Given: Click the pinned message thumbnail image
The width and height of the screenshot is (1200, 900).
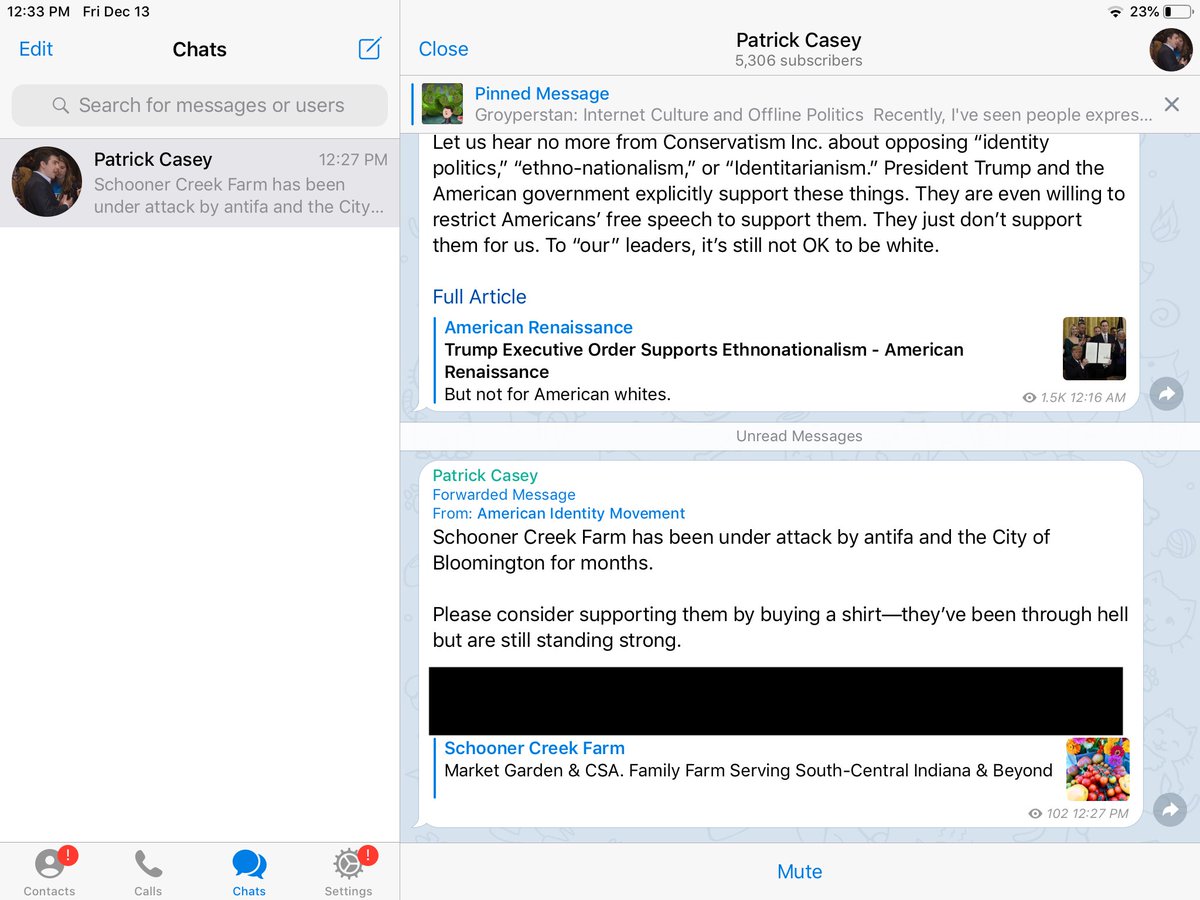Looking at the screenshot, I should pyautogui.click(x=442, y=104).
